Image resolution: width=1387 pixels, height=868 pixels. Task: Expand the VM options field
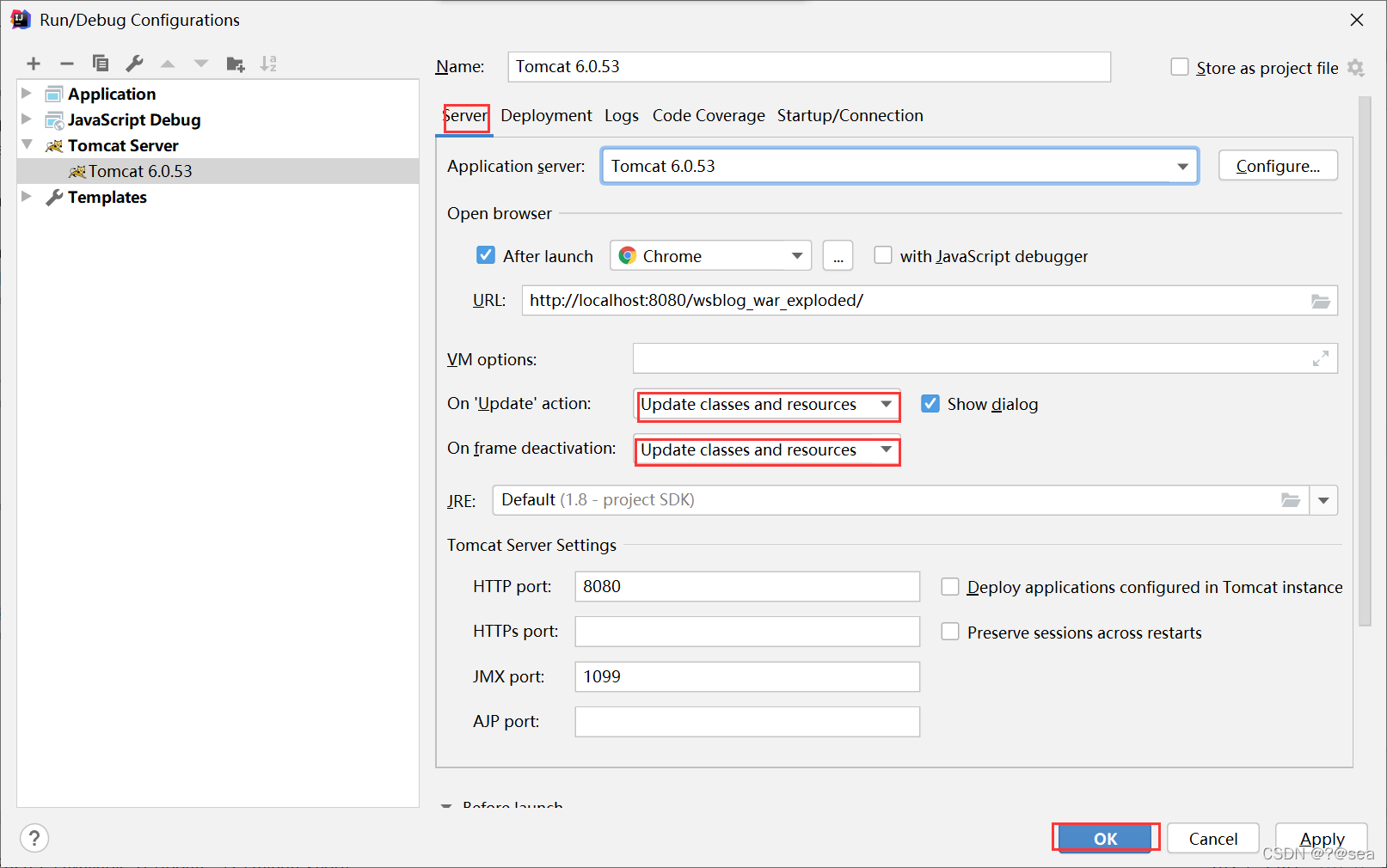1321,358
